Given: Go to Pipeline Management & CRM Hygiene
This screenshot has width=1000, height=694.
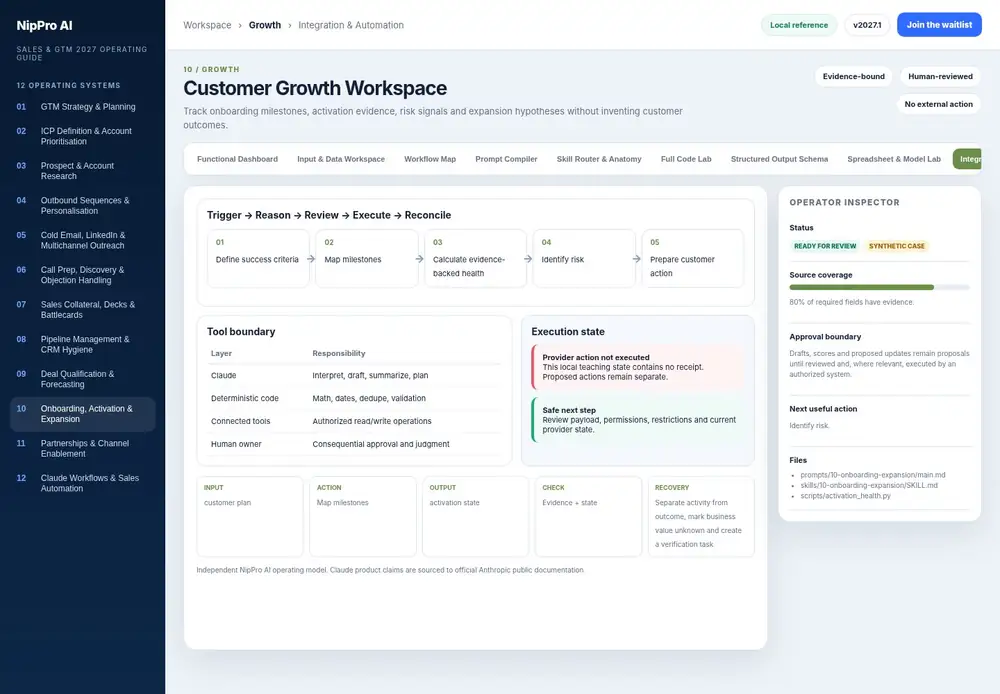Looking at the screenshot, I should (x=82, y=344).
